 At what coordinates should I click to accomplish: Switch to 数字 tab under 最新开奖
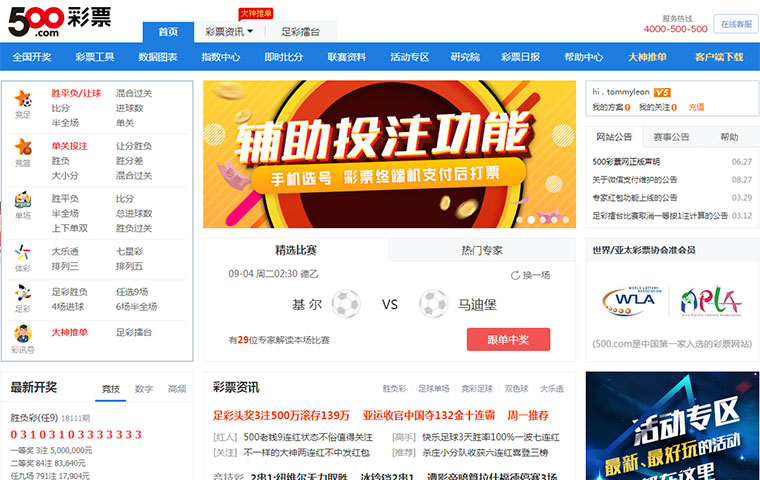[x=144, y=389]
